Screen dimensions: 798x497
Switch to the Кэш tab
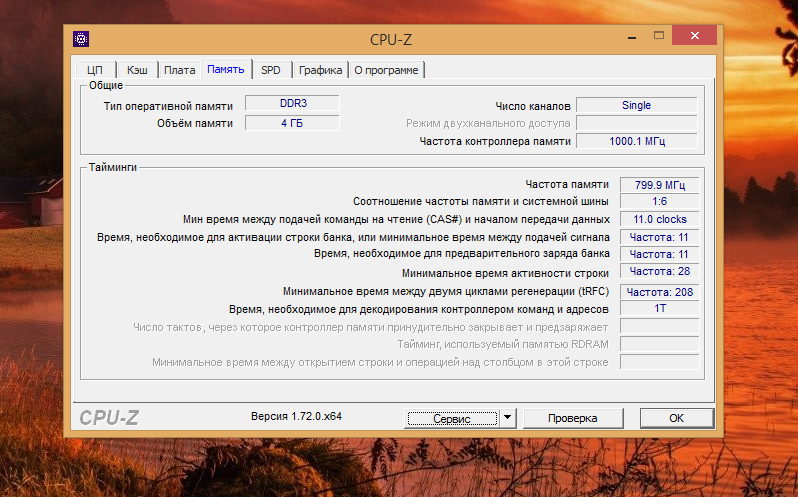pos(137,70)
